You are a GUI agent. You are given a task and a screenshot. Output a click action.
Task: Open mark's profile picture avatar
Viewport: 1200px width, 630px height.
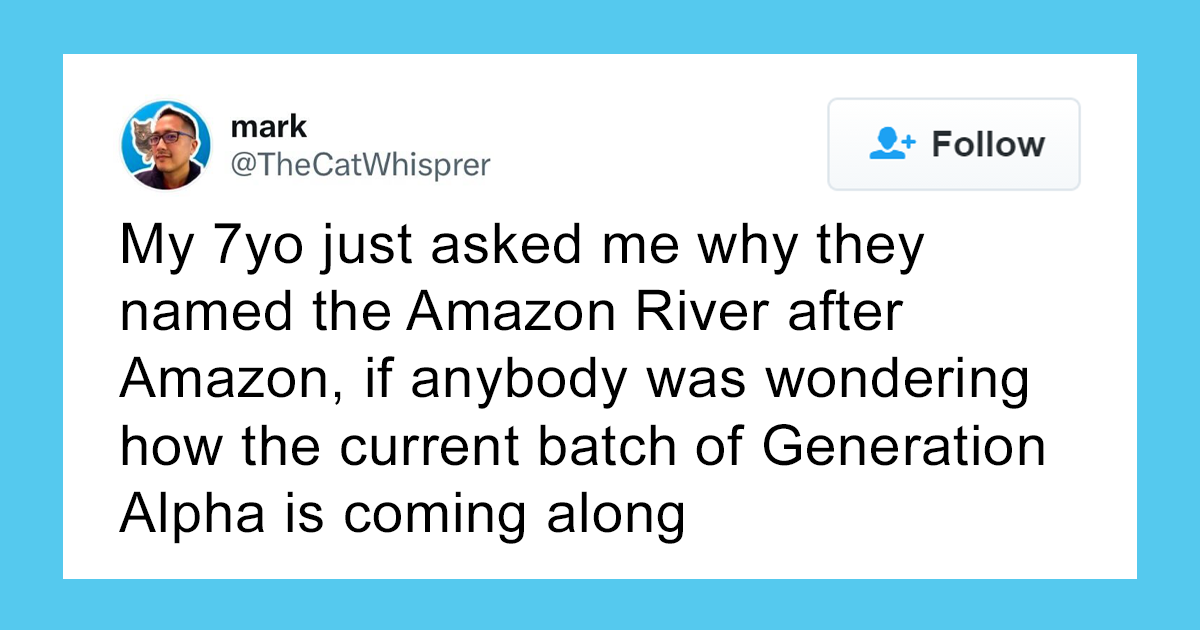pos(166,145)
